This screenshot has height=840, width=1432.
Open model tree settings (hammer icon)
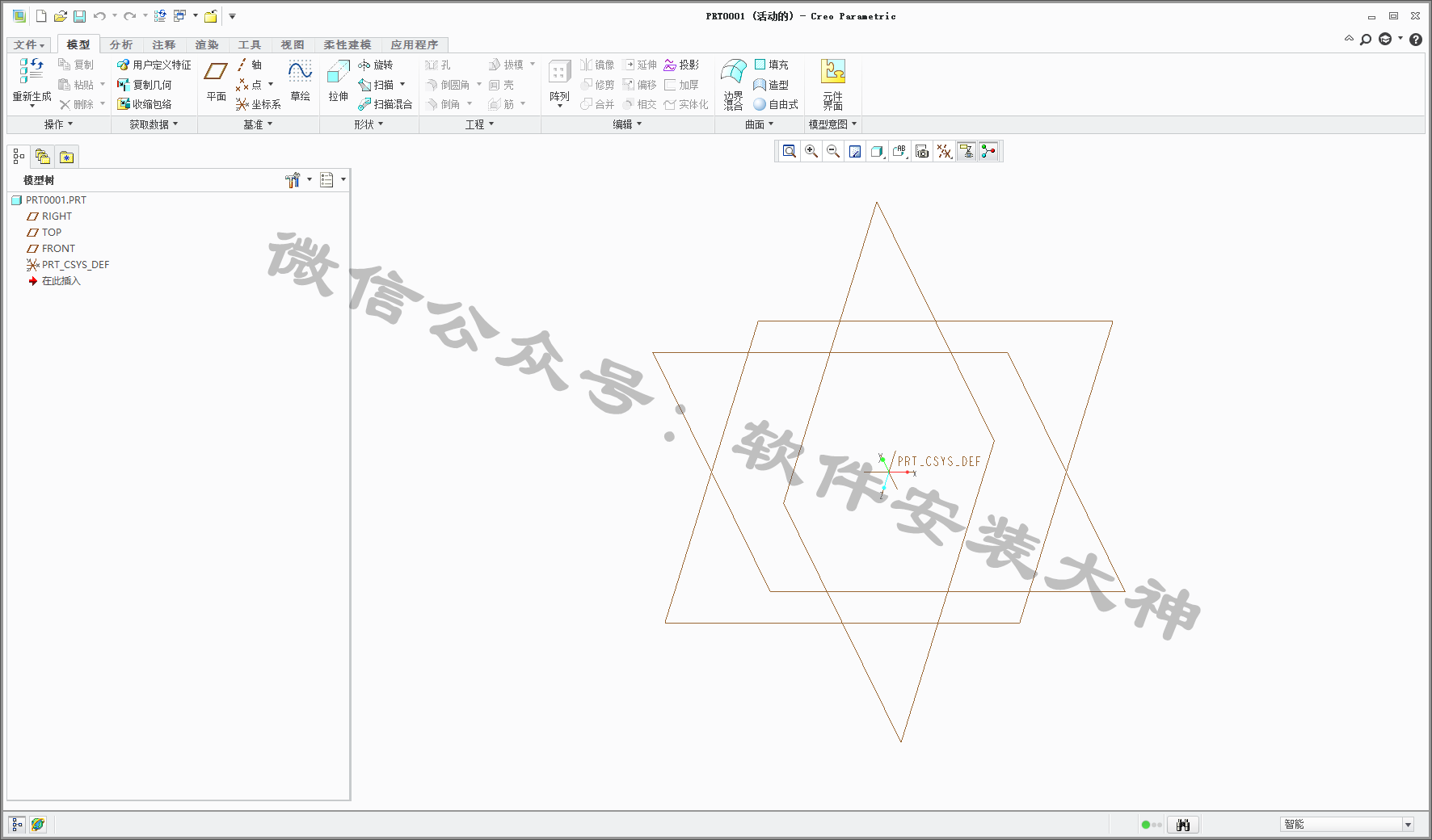coord(293,180)
